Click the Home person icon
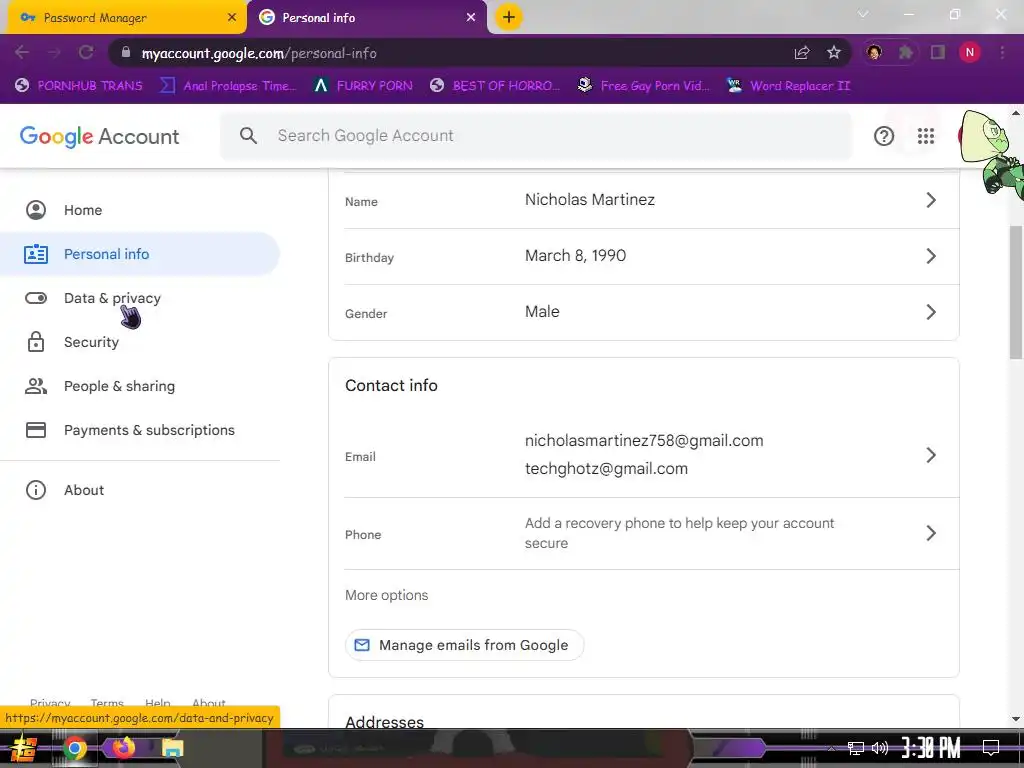This screenshot has width=1024, height=768. 36,210
